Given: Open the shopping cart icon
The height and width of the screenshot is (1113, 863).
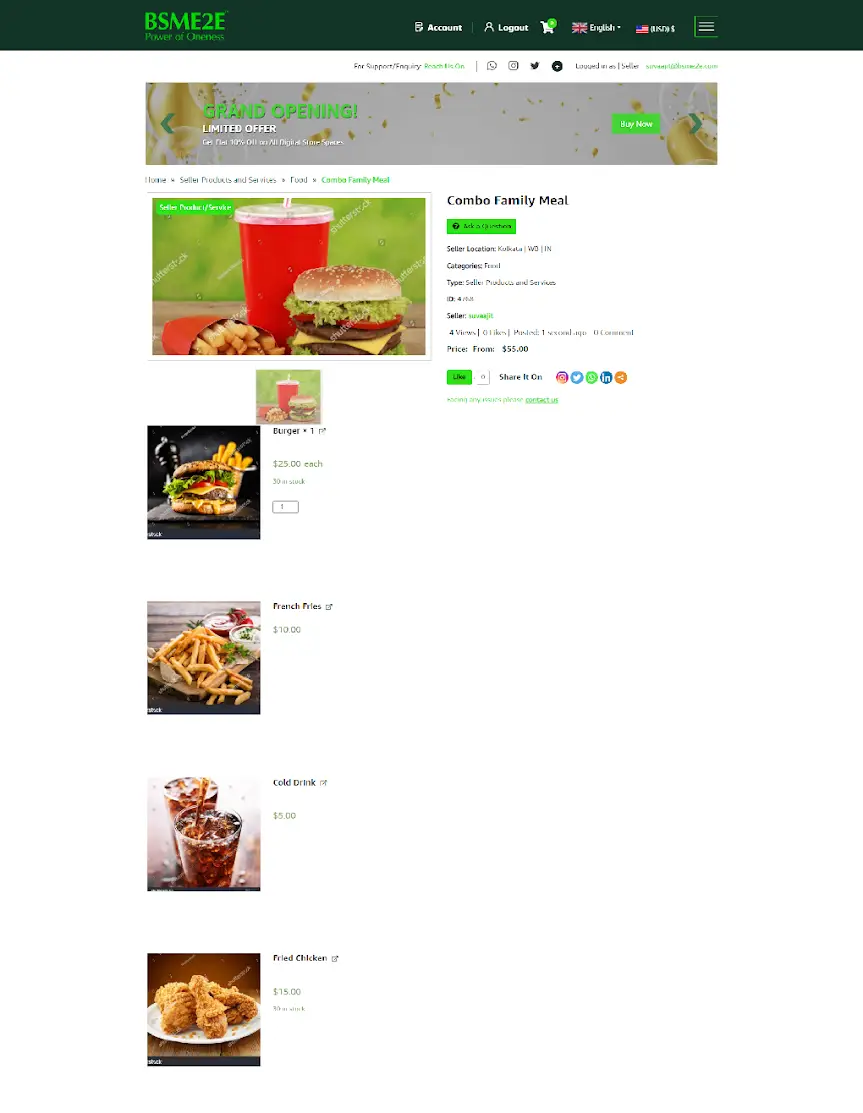Looking at the screenshot, I should coord(547,27).
